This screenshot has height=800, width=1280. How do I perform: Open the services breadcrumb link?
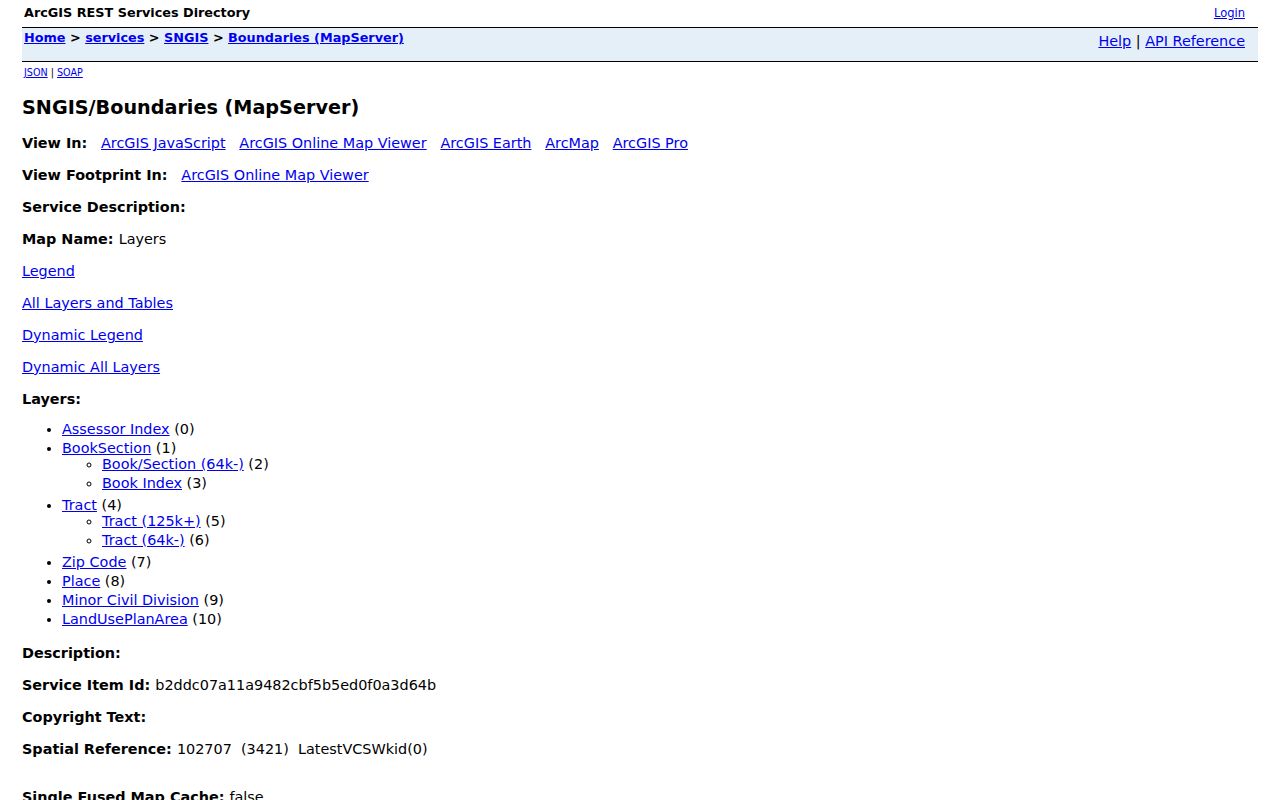(115, 38)
